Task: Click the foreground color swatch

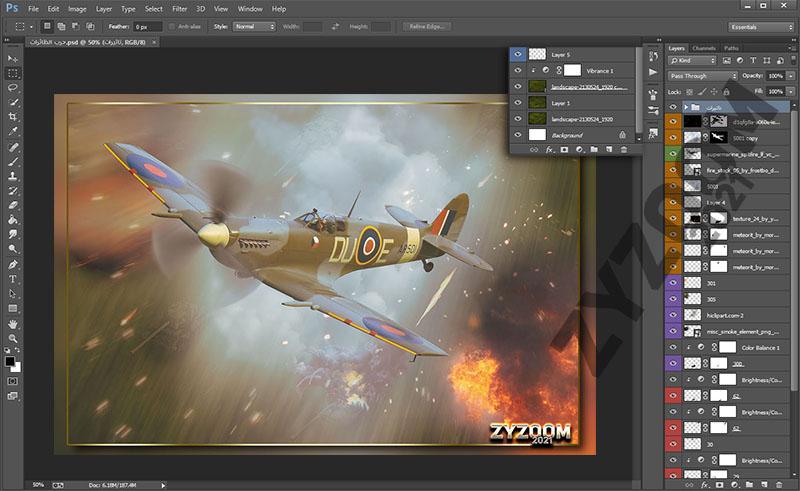Action: [x=10, y=361]
